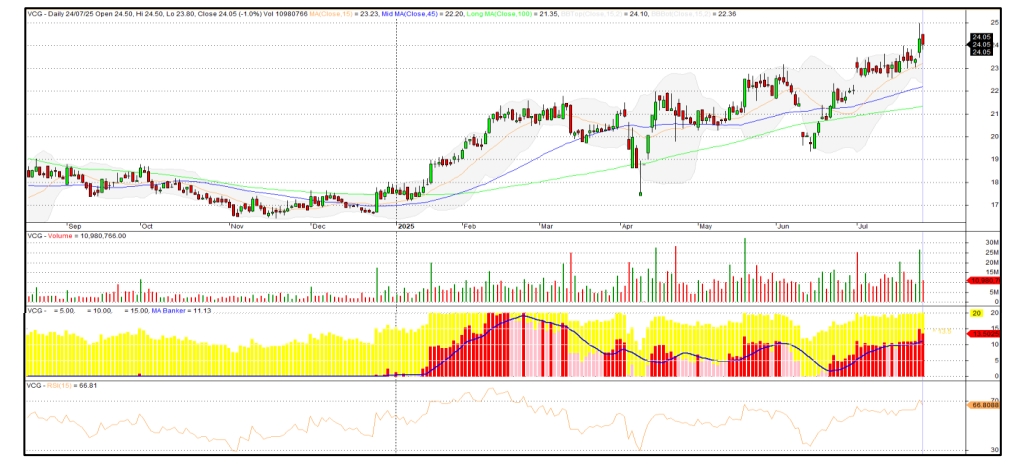Select the yellow 20 marker in banker pane
This screenshot has width=1021, height=466.
coord(976,313)
